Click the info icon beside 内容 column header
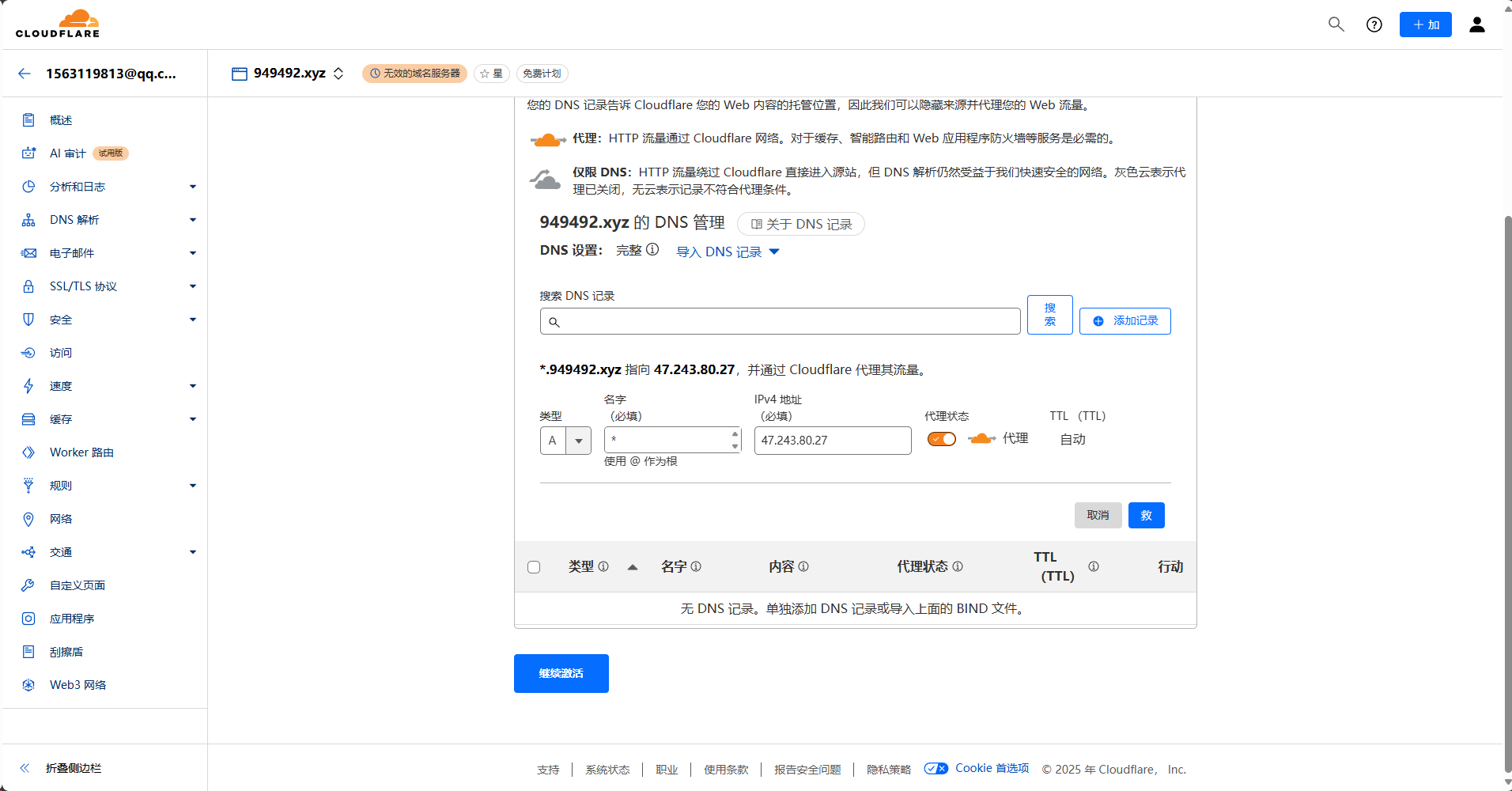Viewport: 1512px width, 791px height. click(803, 566)
